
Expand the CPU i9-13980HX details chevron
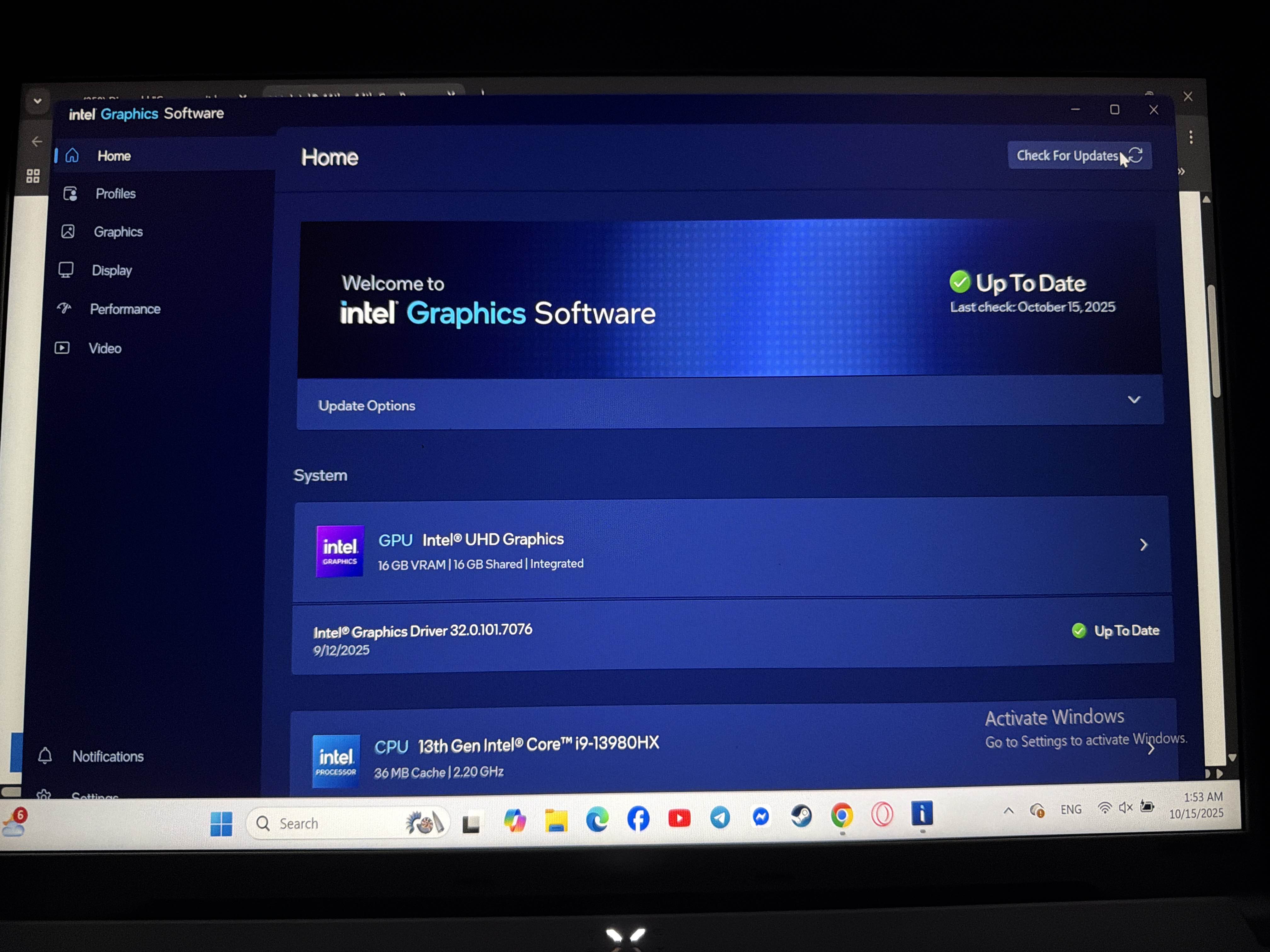(x=1151, y=750)
